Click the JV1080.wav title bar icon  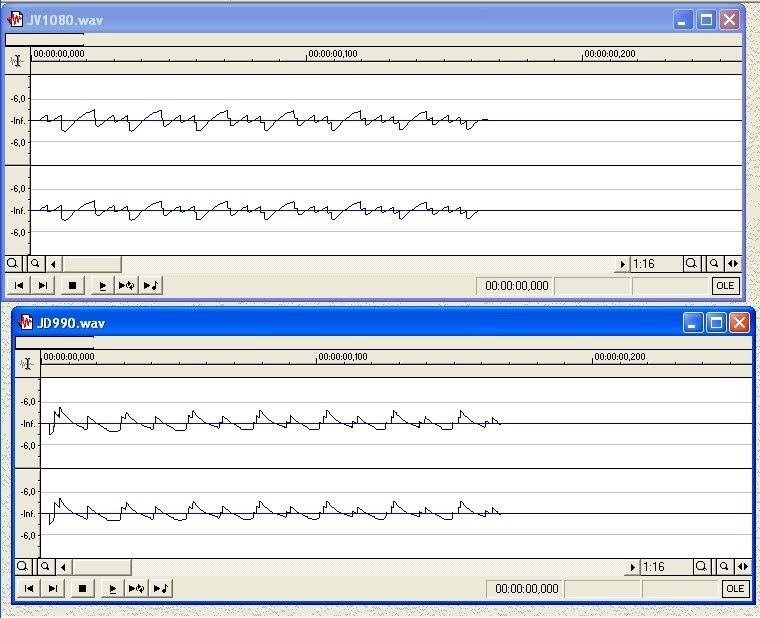click(16, 19)
